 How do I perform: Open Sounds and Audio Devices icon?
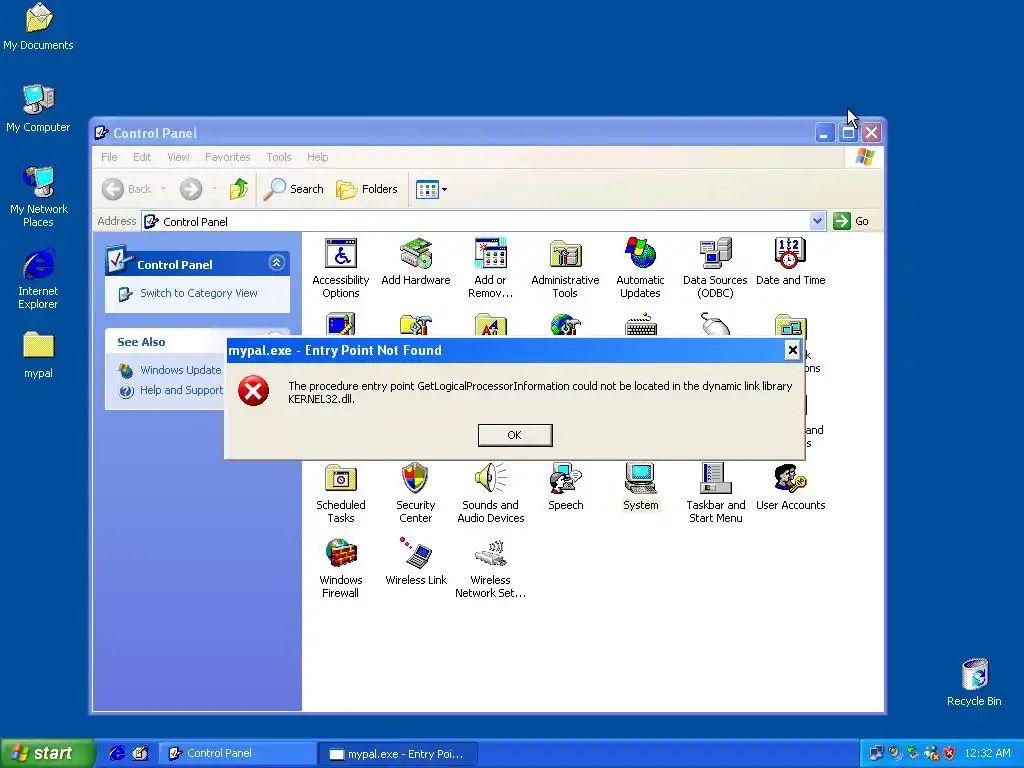(490, 492)
